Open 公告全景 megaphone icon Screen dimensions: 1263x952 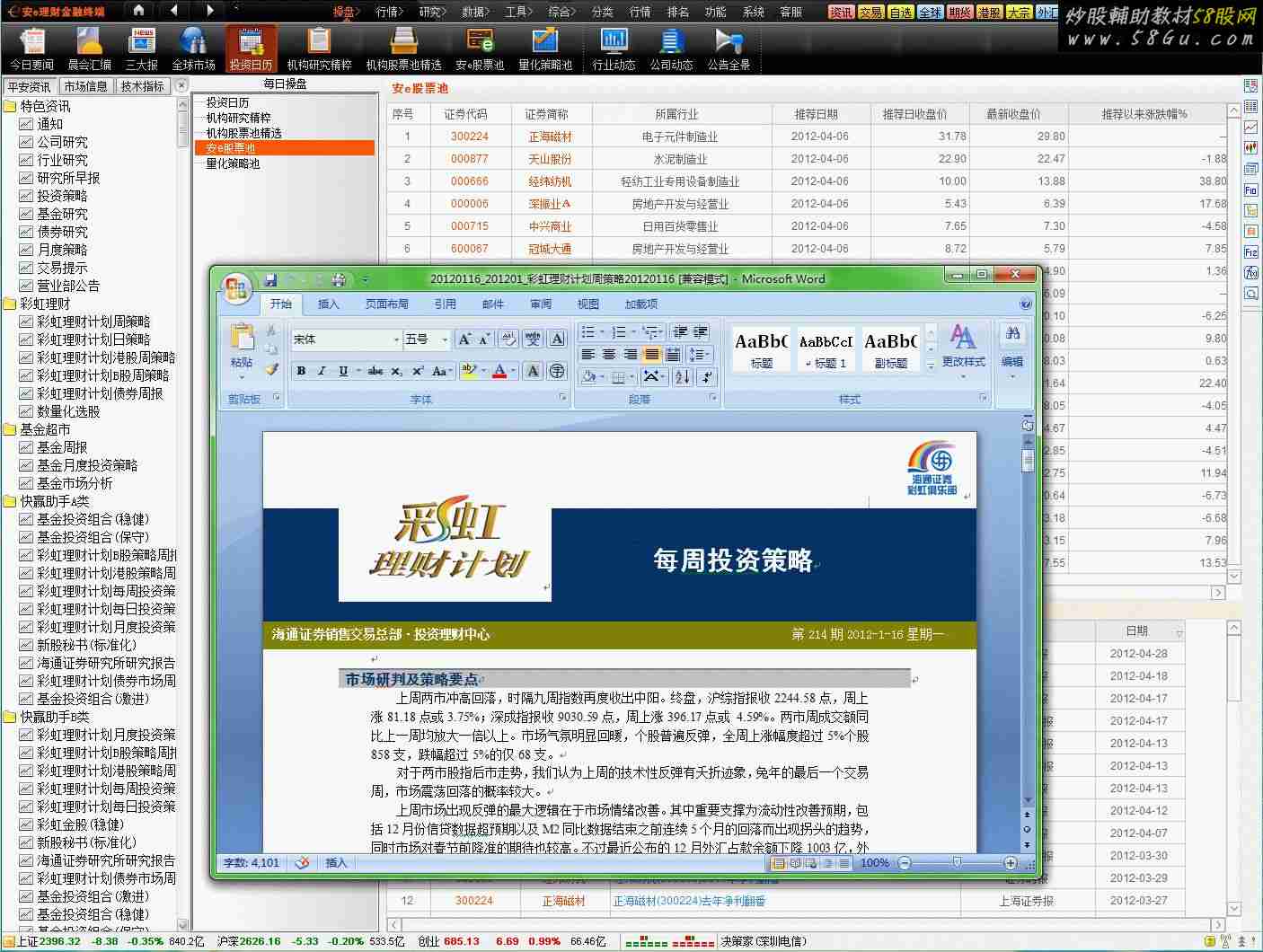[x=729, y=48]
